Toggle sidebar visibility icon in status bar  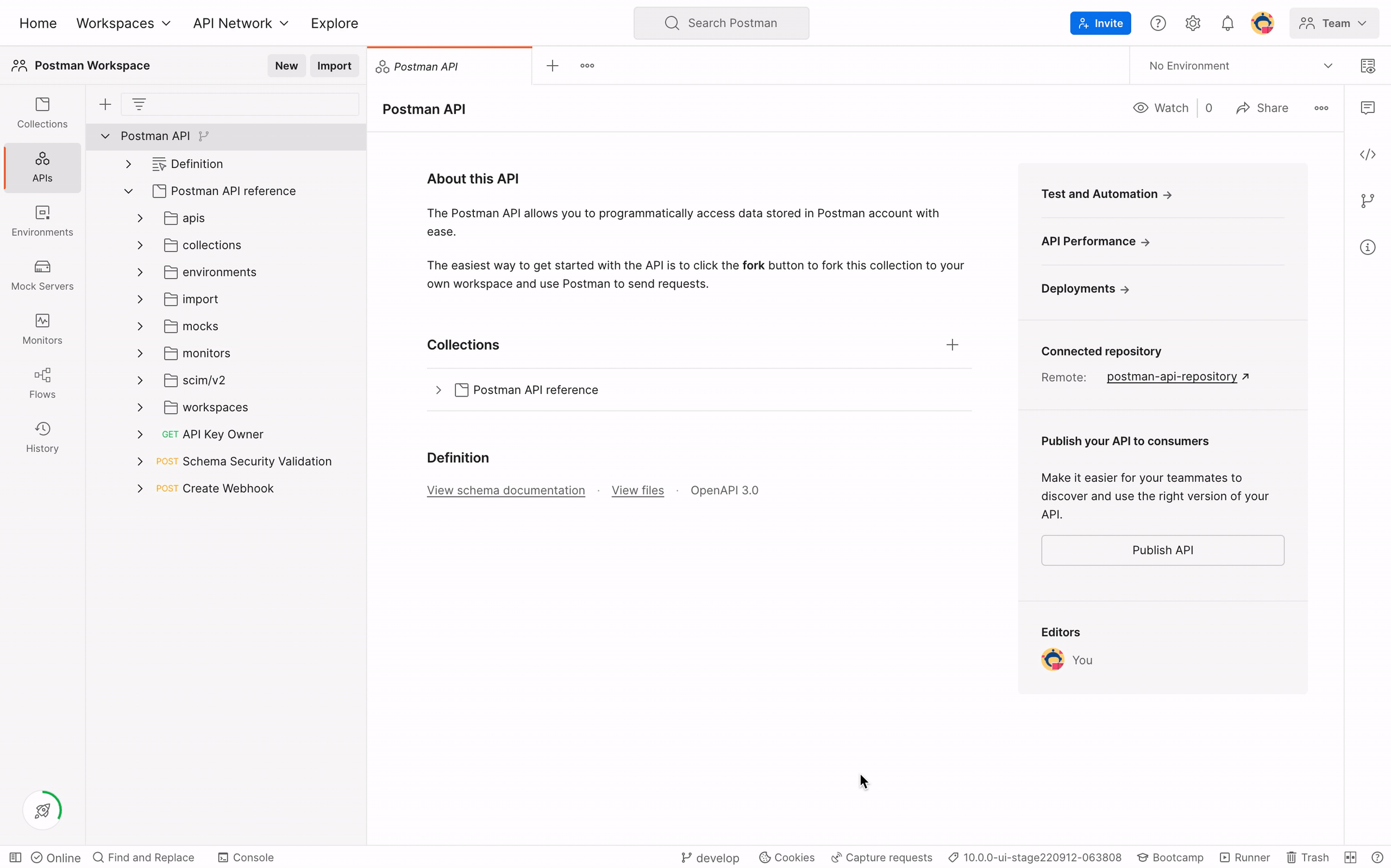[16, 857]
